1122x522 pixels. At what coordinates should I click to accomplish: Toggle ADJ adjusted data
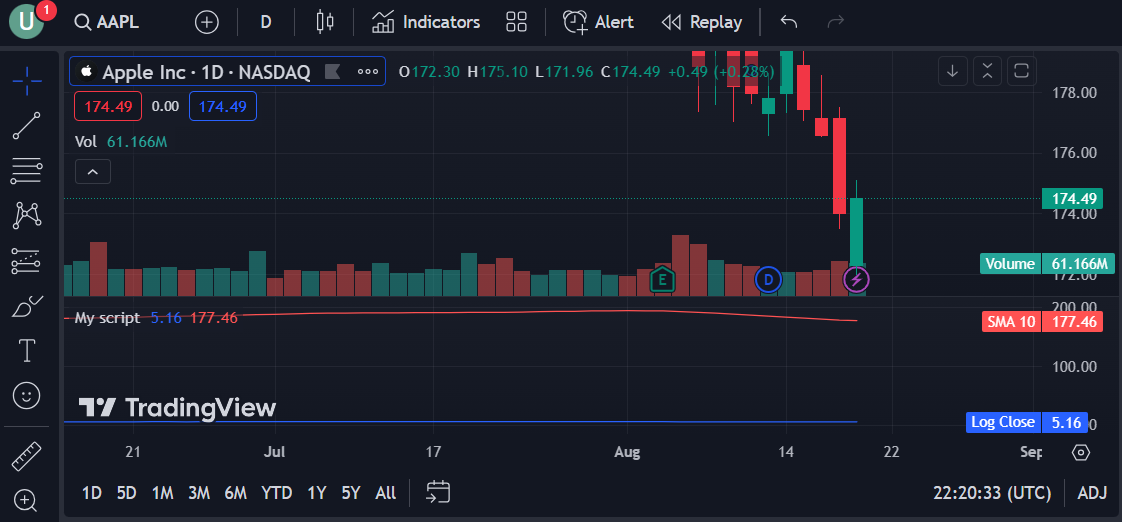[1093, 493]
